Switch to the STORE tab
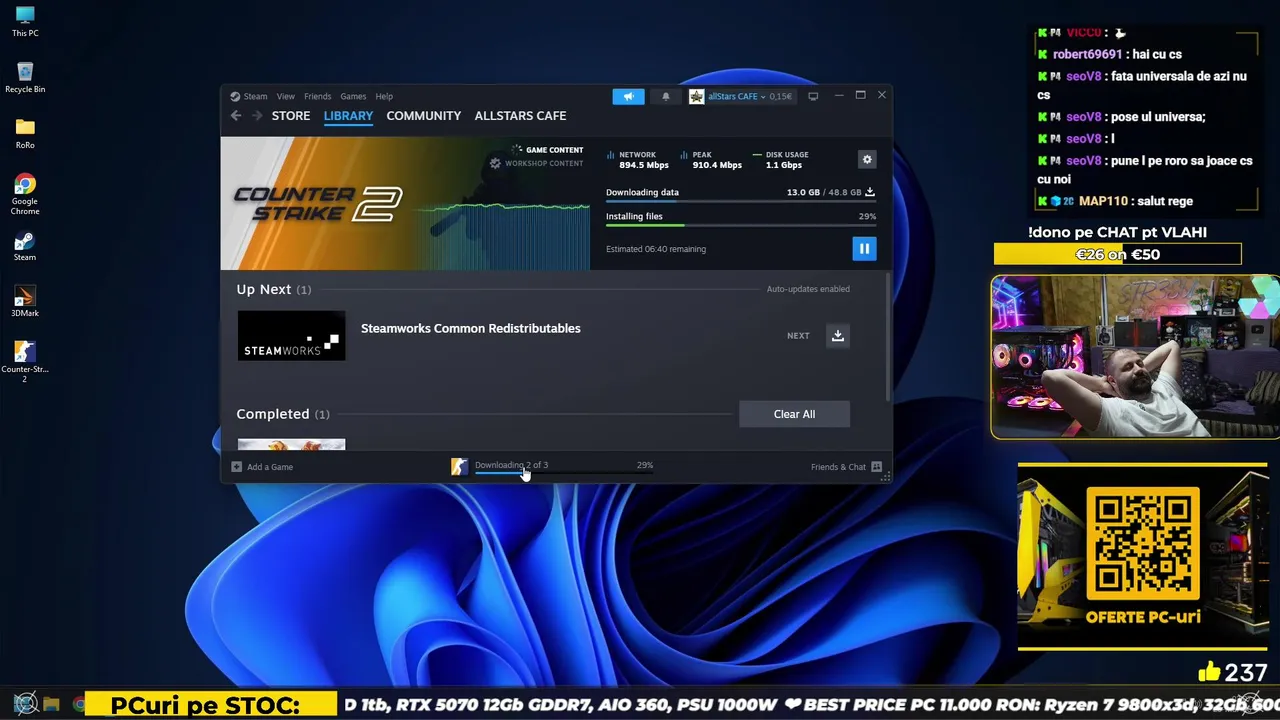Screen dimensions: 1280x720 pos(291,116)
